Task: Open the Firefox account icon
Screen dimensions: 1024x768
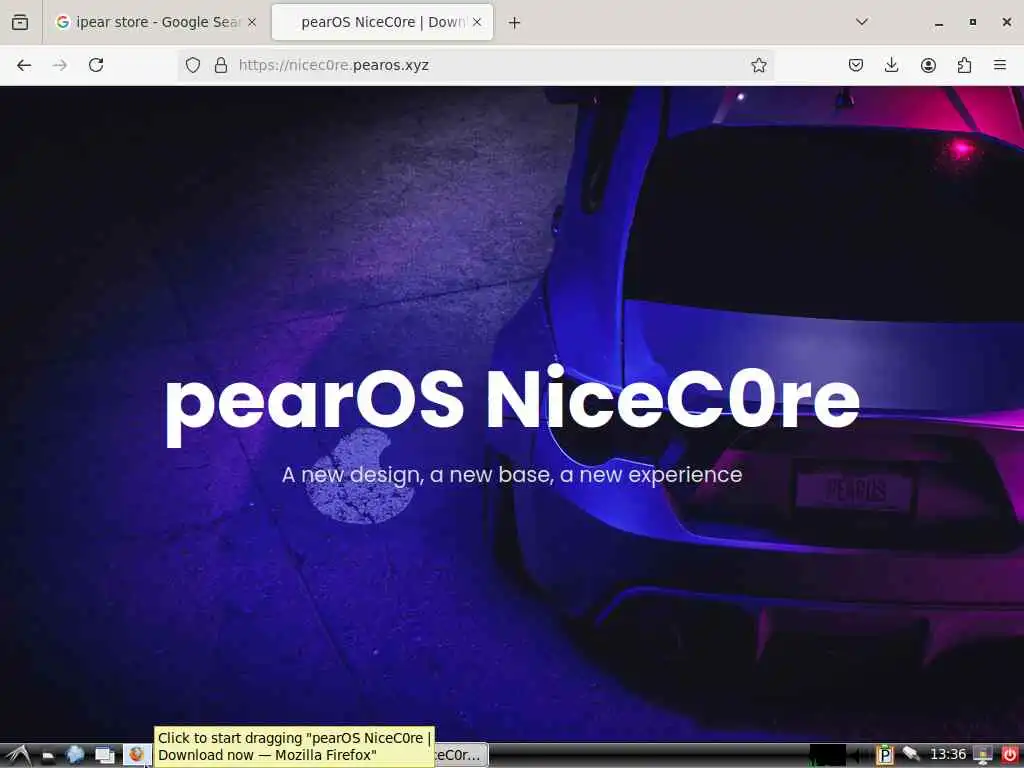Action: pyautogui.click(x=928, y=65)
